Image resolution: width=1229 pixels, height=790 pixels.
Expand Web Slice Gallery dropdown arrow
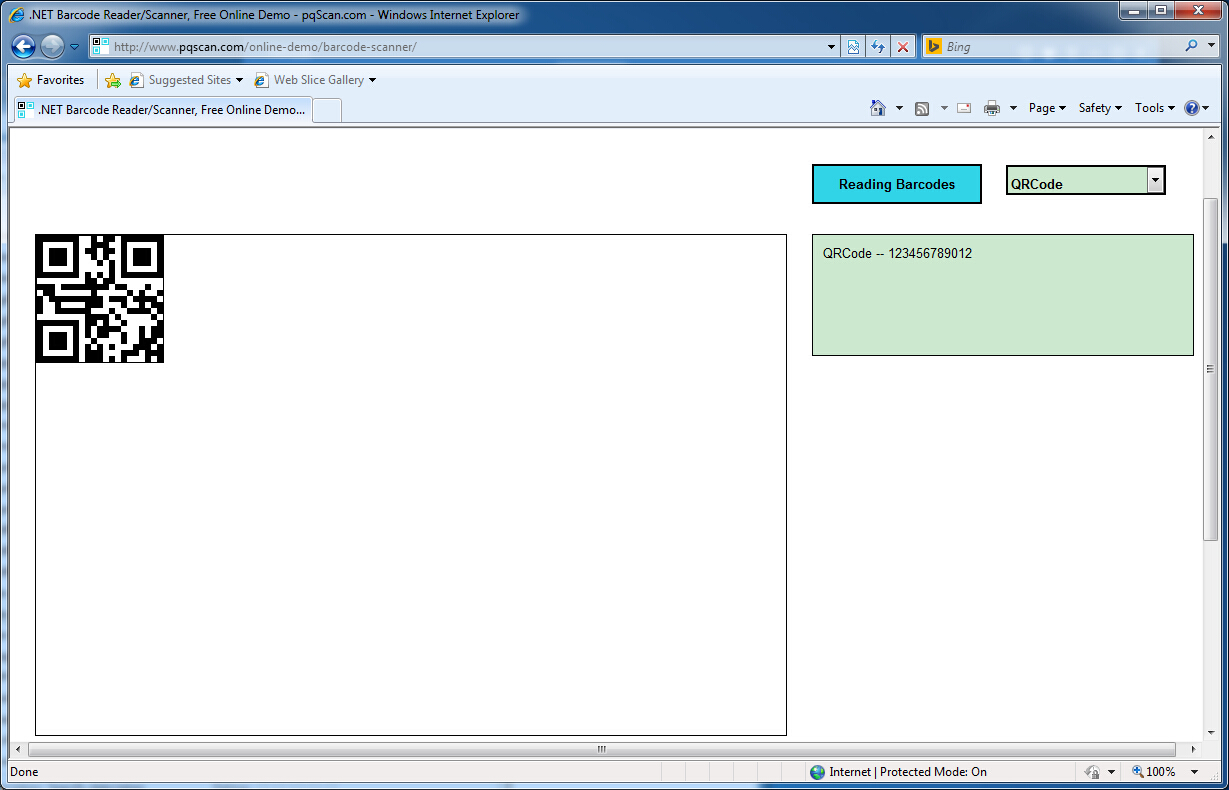[x=373, y=80]
